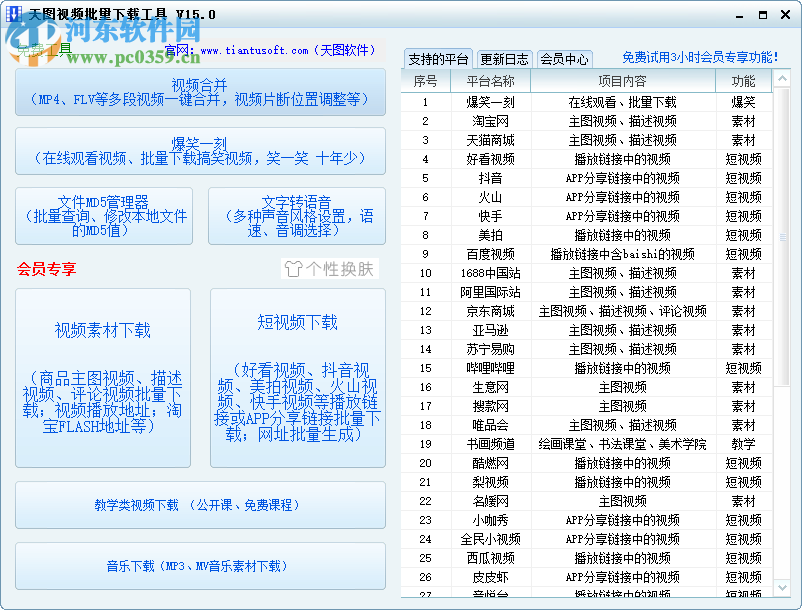The width and height of the screenshot is (802, 610).
Task: Open 视频素材下载 member feature
Action: 103,378
